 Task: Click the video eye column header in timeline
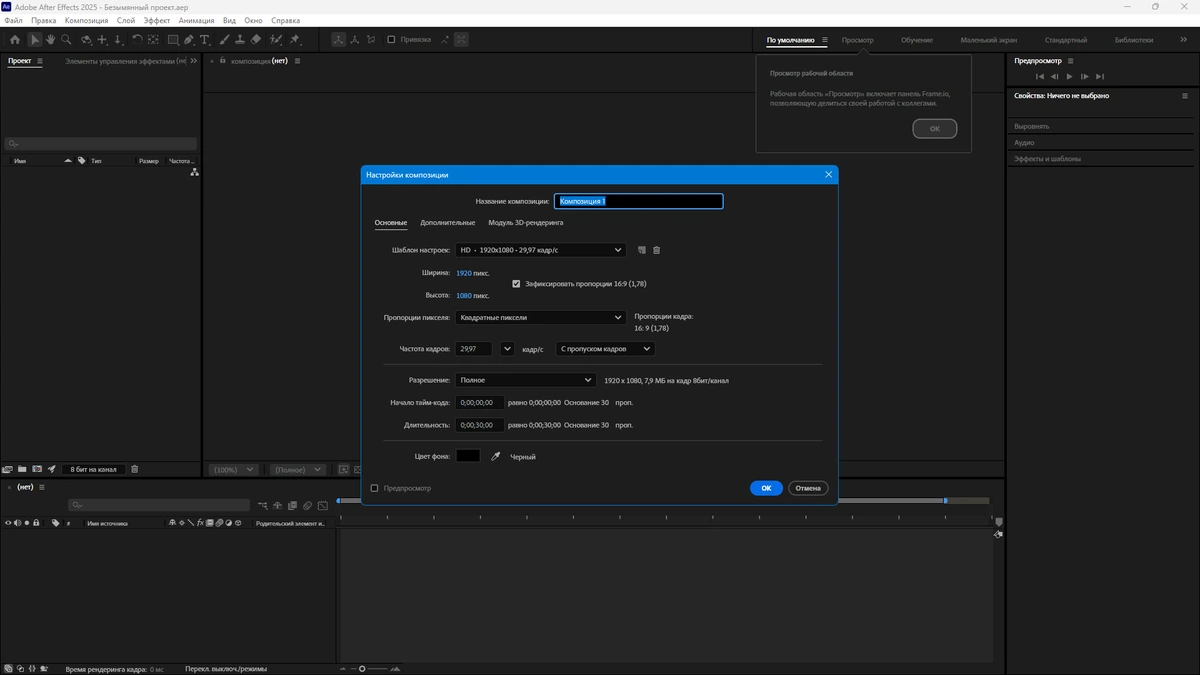8,523
